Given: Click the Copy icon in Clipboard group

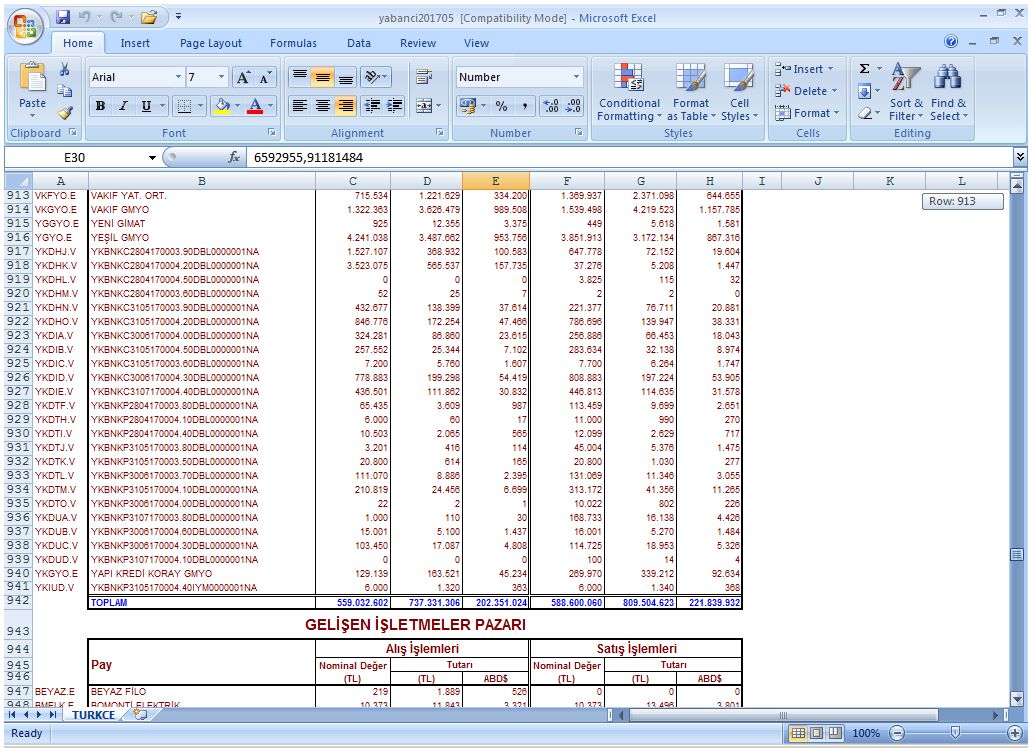Looking at the screenshot, I should 64,91.
